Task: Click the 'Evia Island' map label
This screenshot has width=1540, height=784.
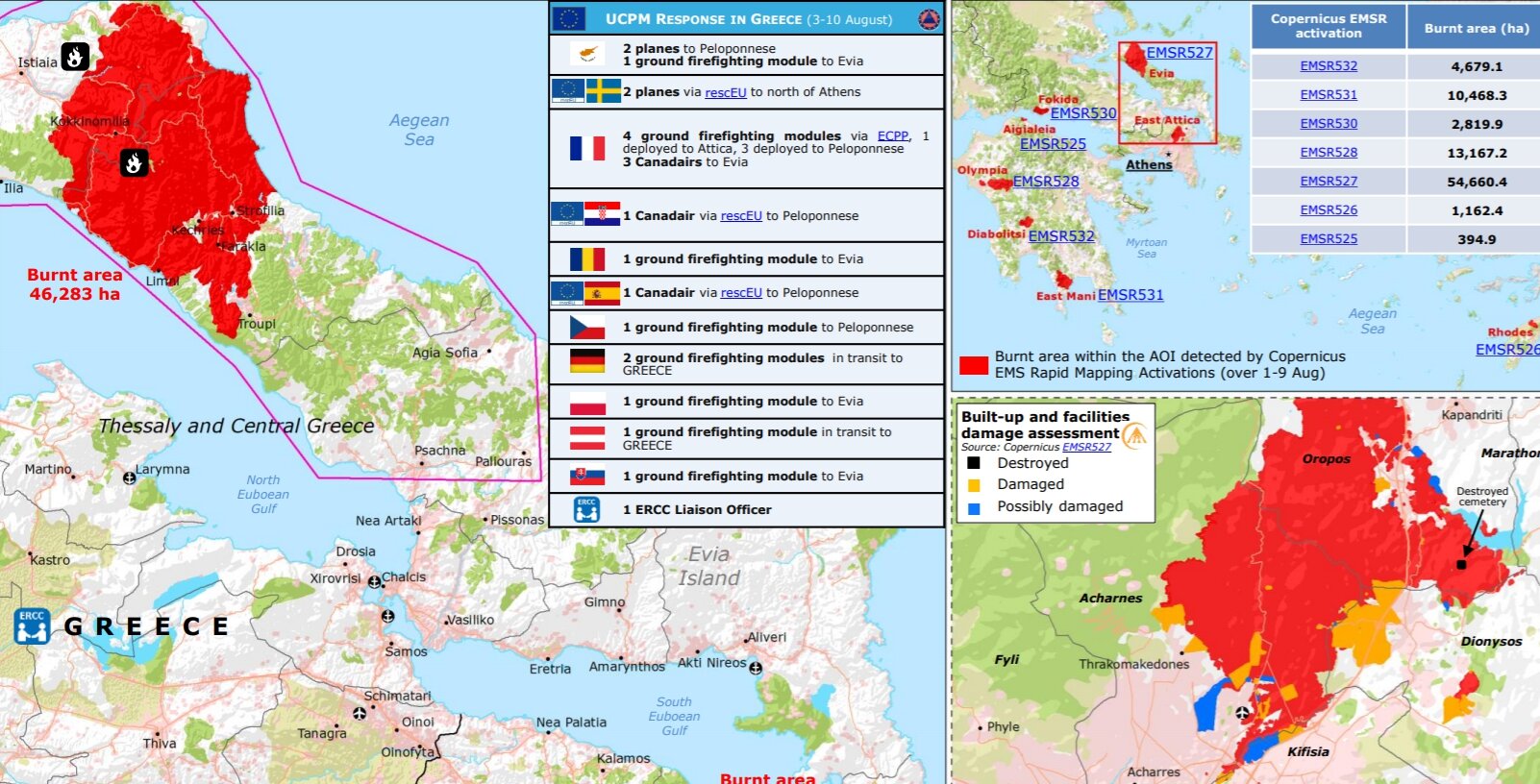Action: click(709, 567)
